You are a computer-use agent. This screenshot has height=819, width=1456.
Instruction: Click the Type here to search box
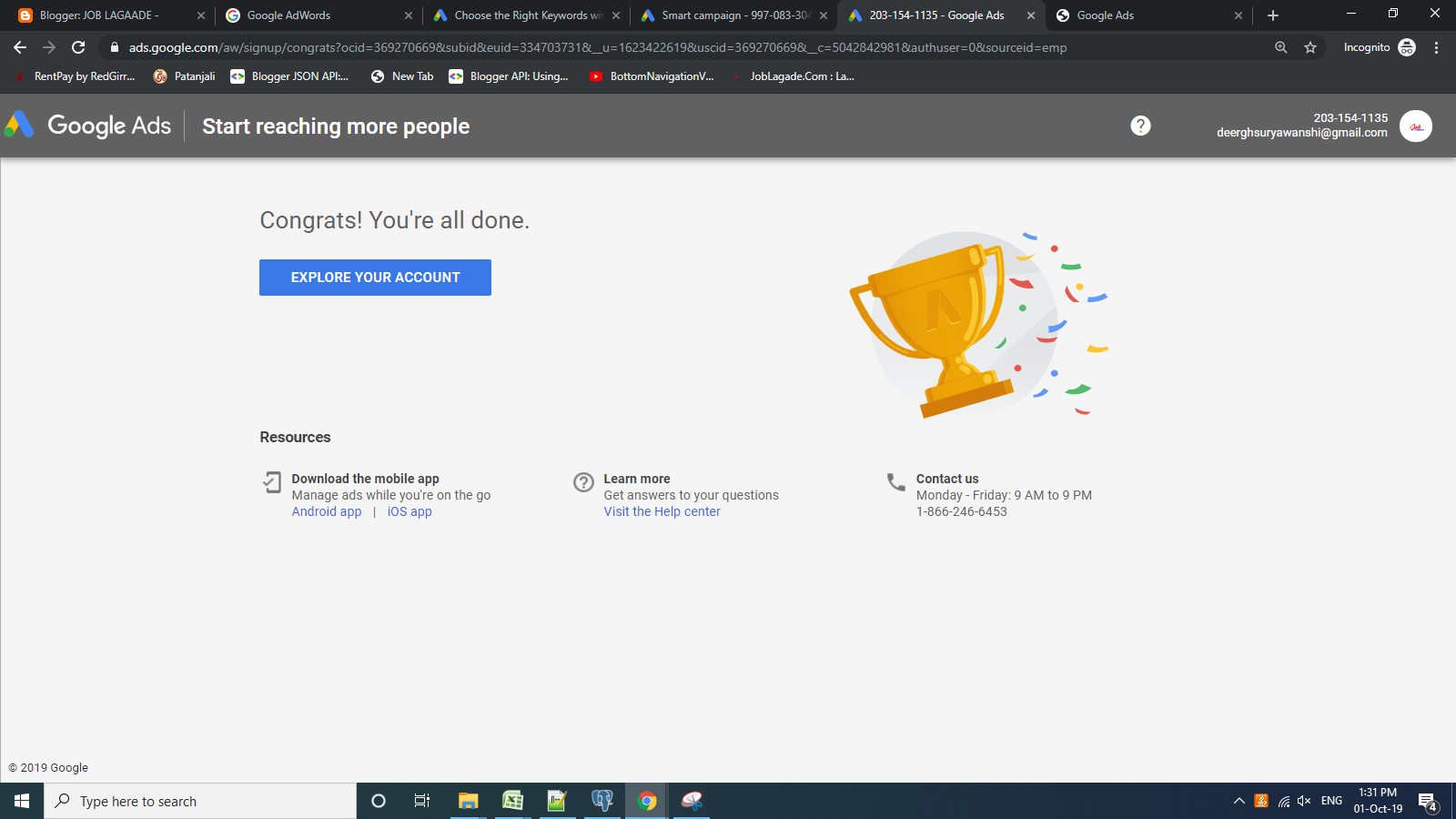pyautogui.click(x=200, y=801)
